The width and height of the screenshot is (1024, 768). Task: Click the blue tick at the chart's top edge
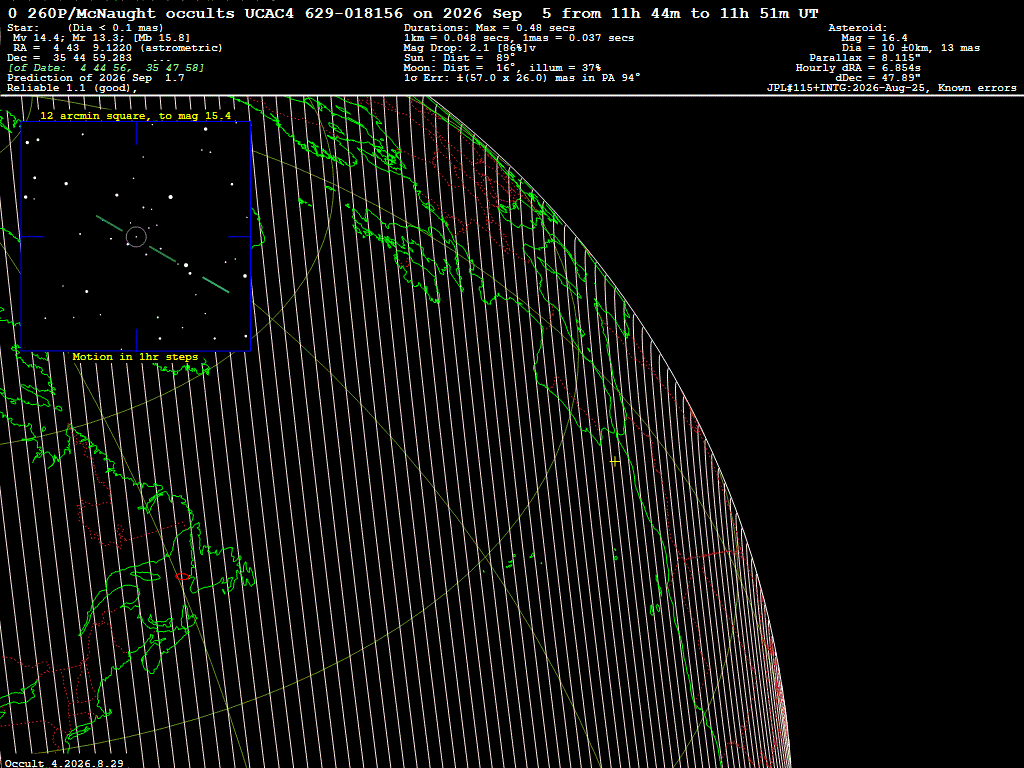coord(136,133)
